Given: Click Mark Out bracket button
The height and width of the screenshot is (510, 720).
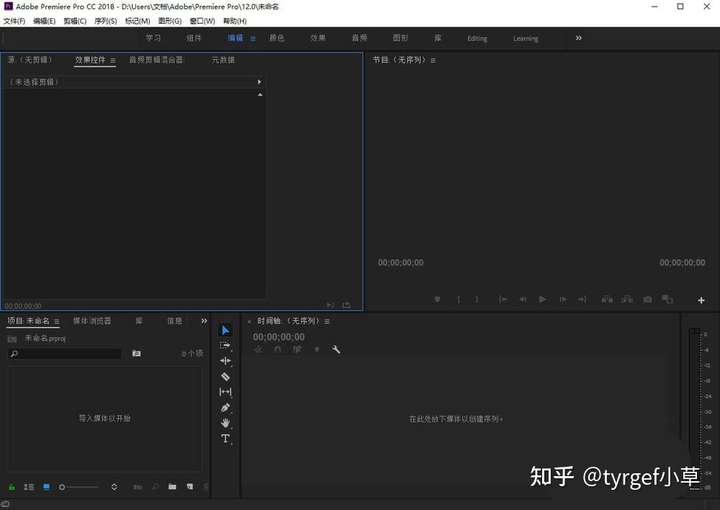Looking at the screenshot, I should point(477,300).
